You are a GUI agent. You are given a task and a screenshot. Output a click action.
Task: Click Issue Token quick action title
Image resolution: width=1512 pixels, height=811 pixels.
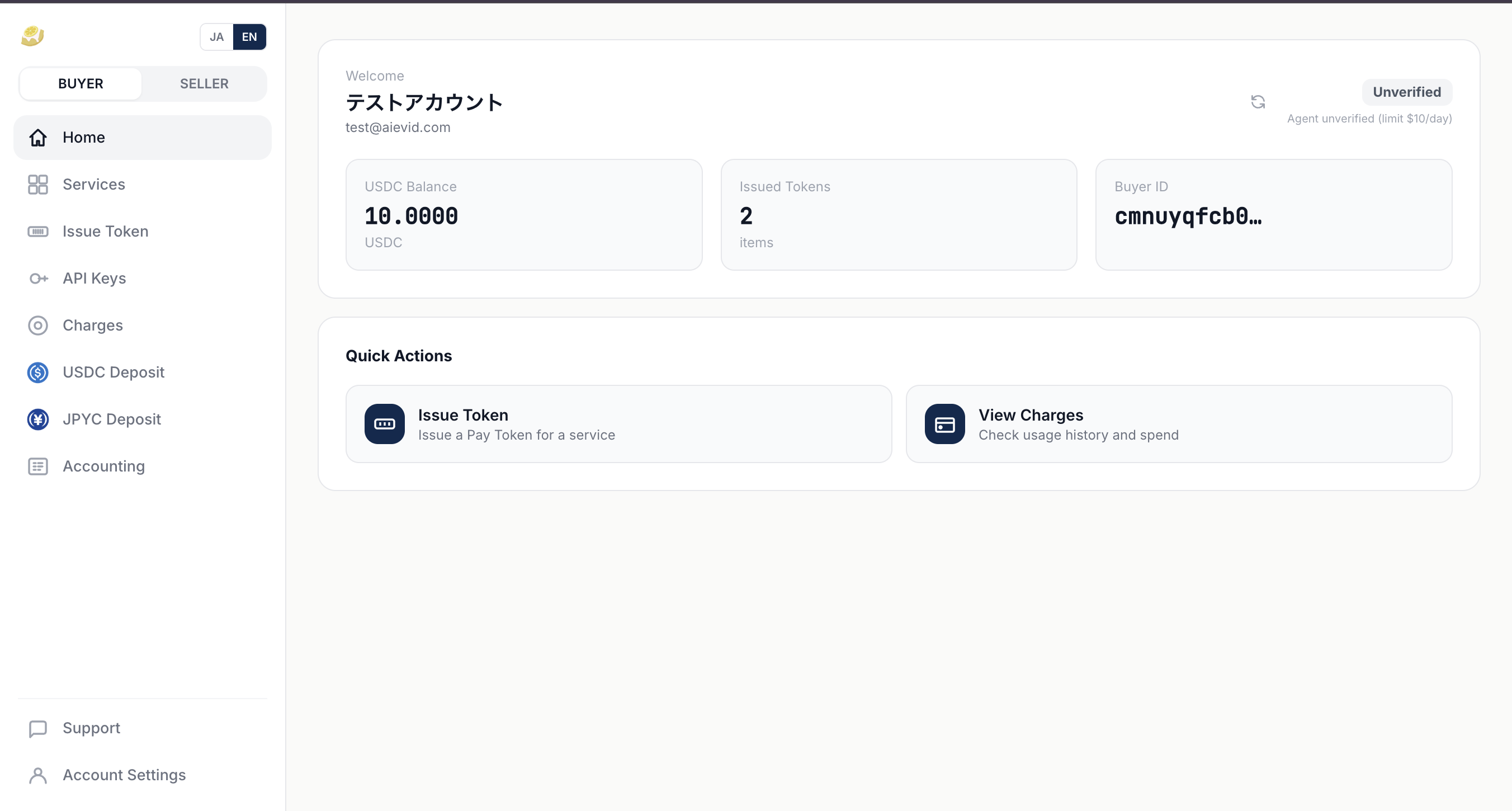pos(463,415)
